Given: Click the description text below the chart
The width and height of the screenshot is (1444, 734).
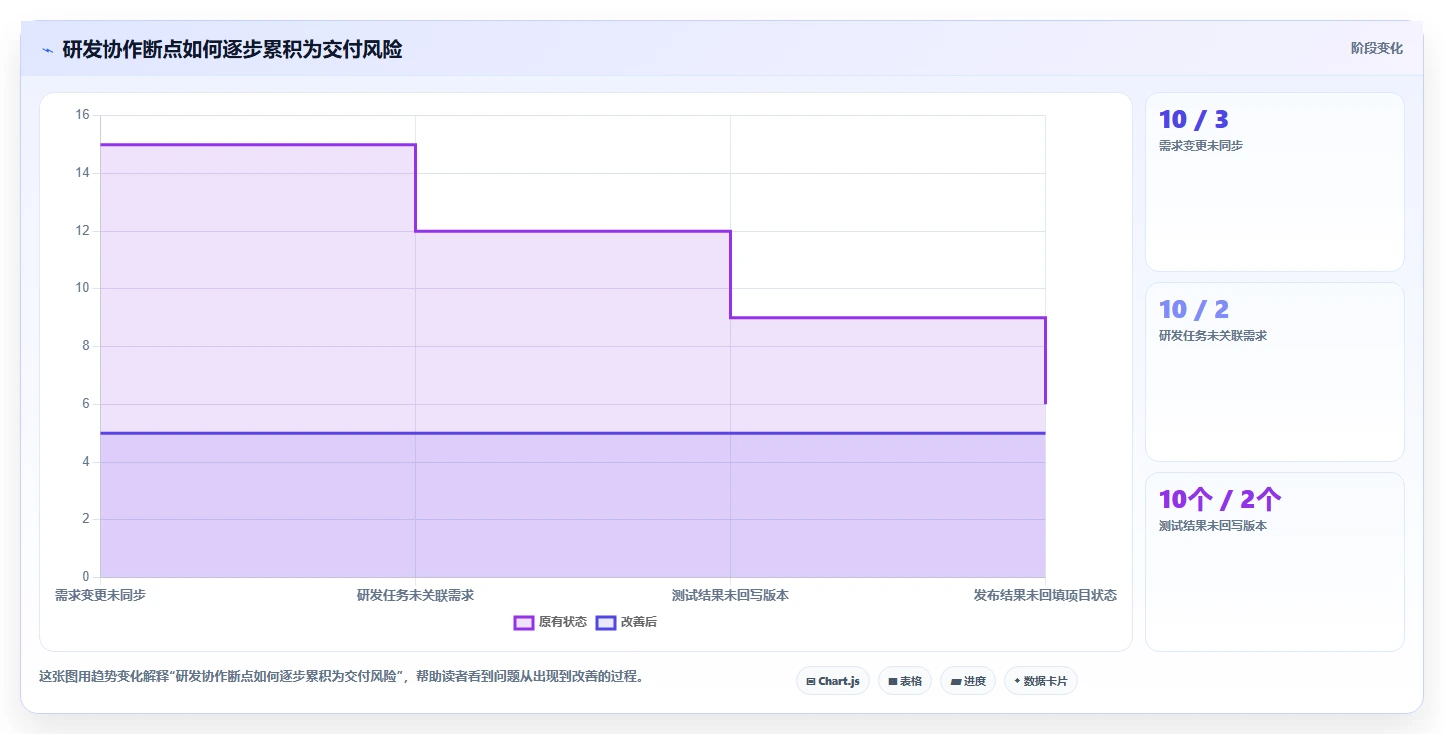Looking at the screenshot, I should coord(341,677).
